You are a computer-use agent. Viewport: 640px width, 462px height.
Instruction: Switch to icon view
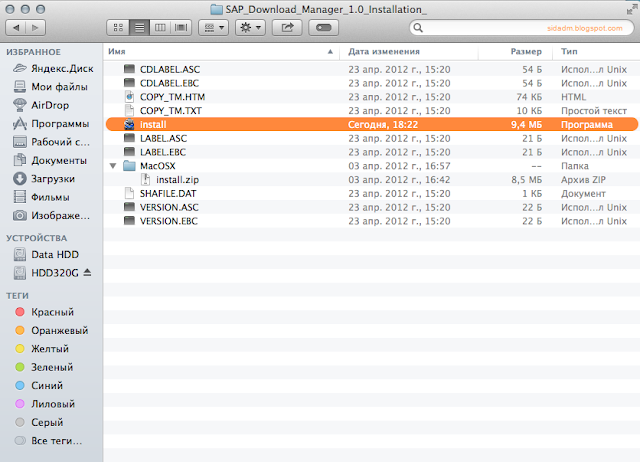point(118,28)
